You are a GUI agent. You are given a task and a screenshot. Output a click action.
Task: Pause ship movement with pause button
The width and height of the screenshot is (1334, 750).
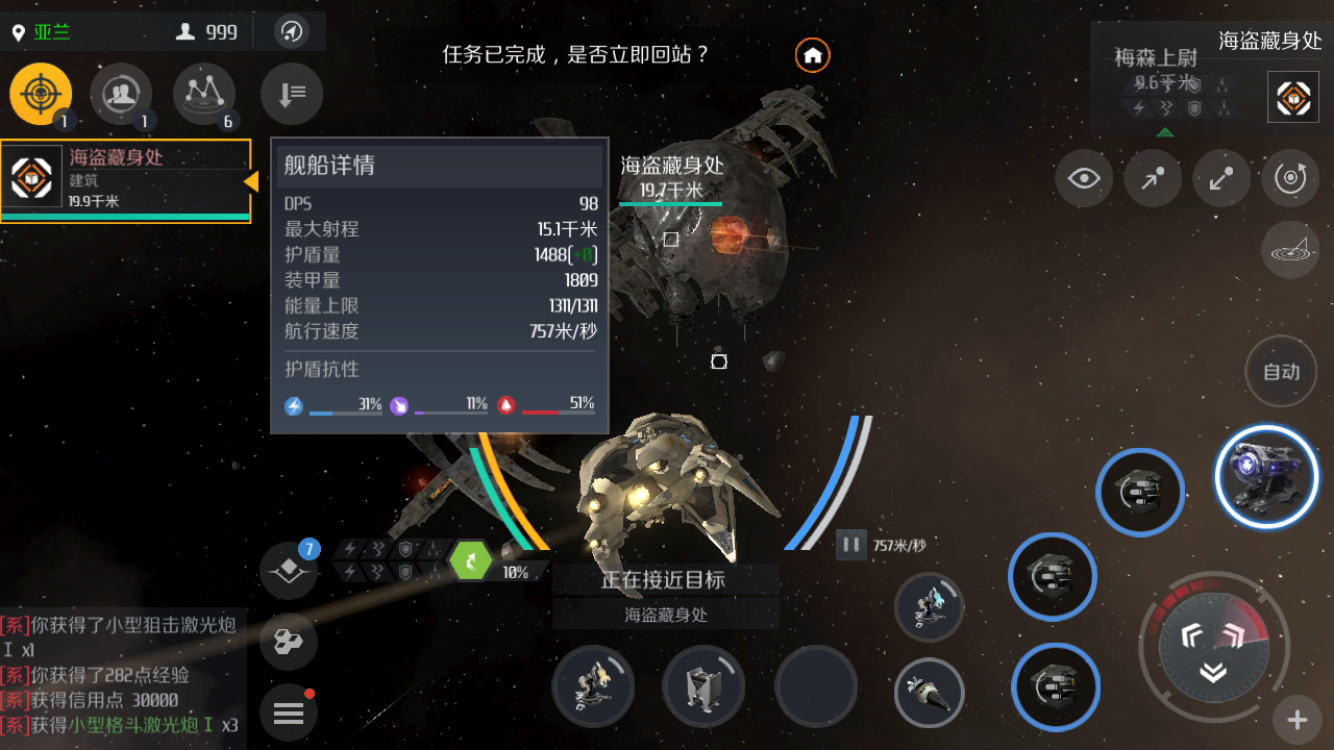click(x=851, y=545)
